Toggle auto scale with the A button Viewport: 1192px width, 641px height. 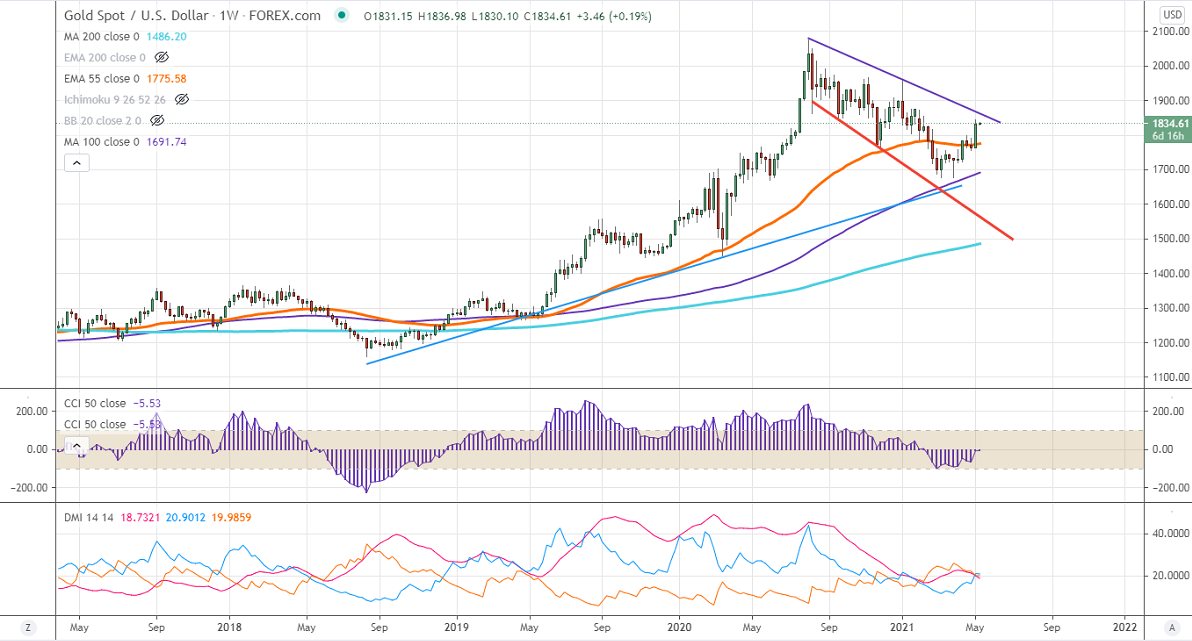(x=1171, y=627)
